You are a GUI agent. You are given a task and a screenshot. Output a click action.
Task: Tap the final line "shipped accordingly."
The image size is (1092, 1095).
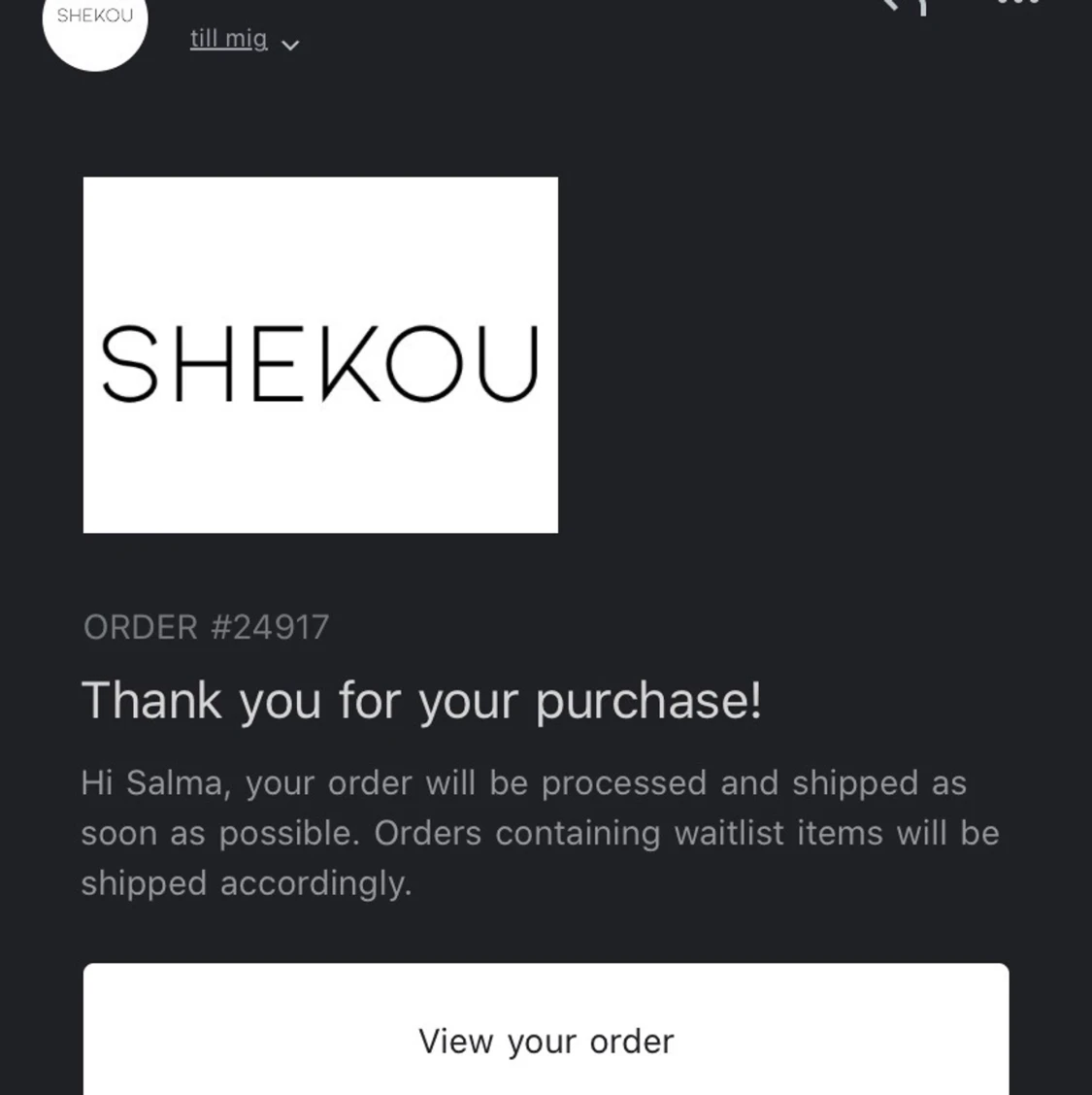click(247, 883)
